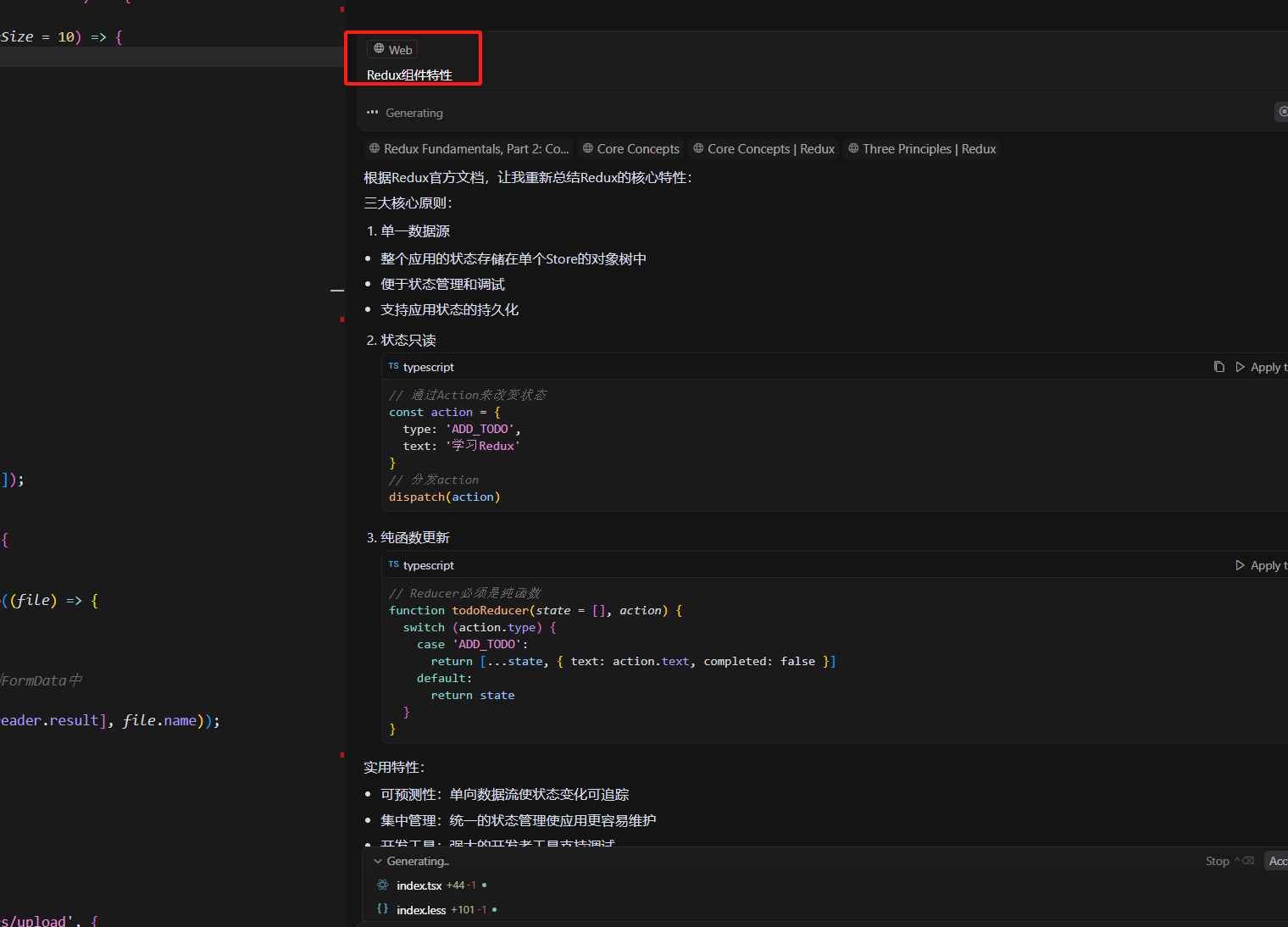Click the 'dispatch(action)' code line
Screen dimensions: 1288x927
coord(445,497)
